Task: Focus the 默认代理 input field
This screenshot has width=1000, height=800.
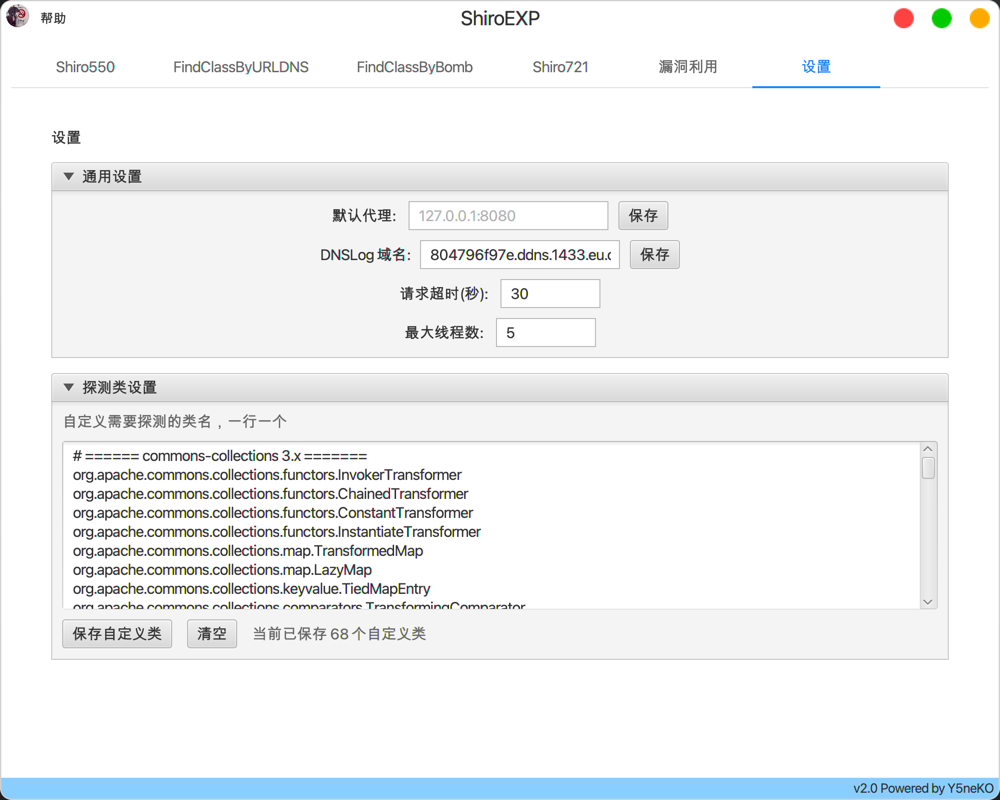Action: coord(508,216)
